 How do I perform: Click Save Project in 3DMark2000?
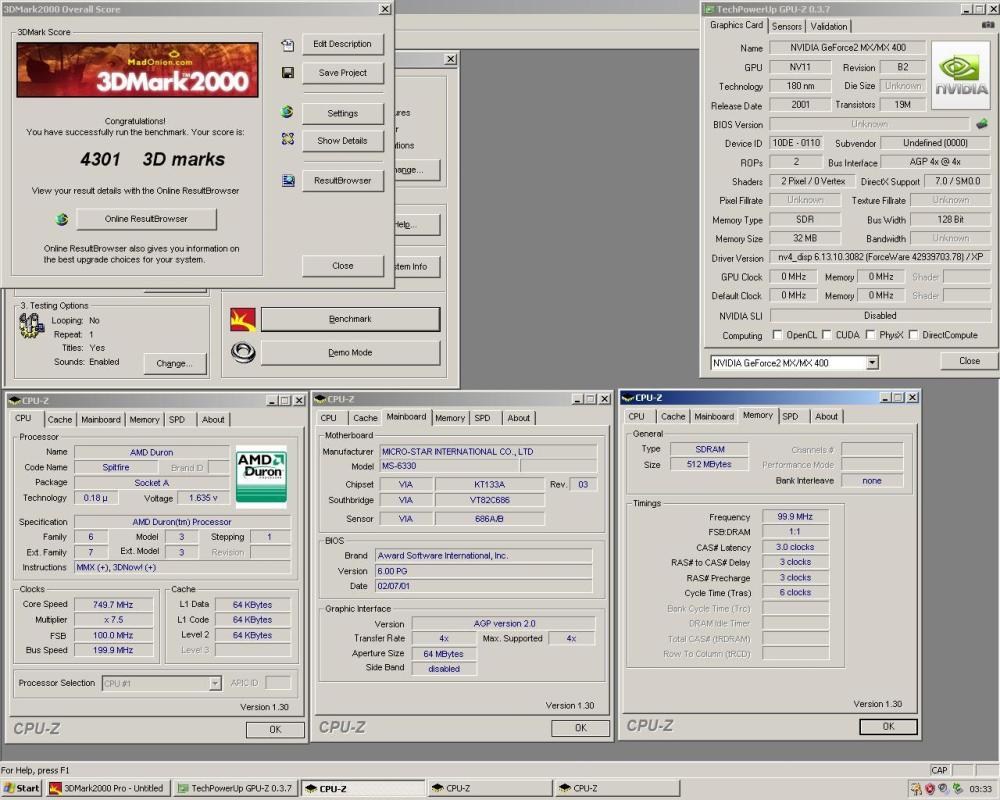coord(341,72)
